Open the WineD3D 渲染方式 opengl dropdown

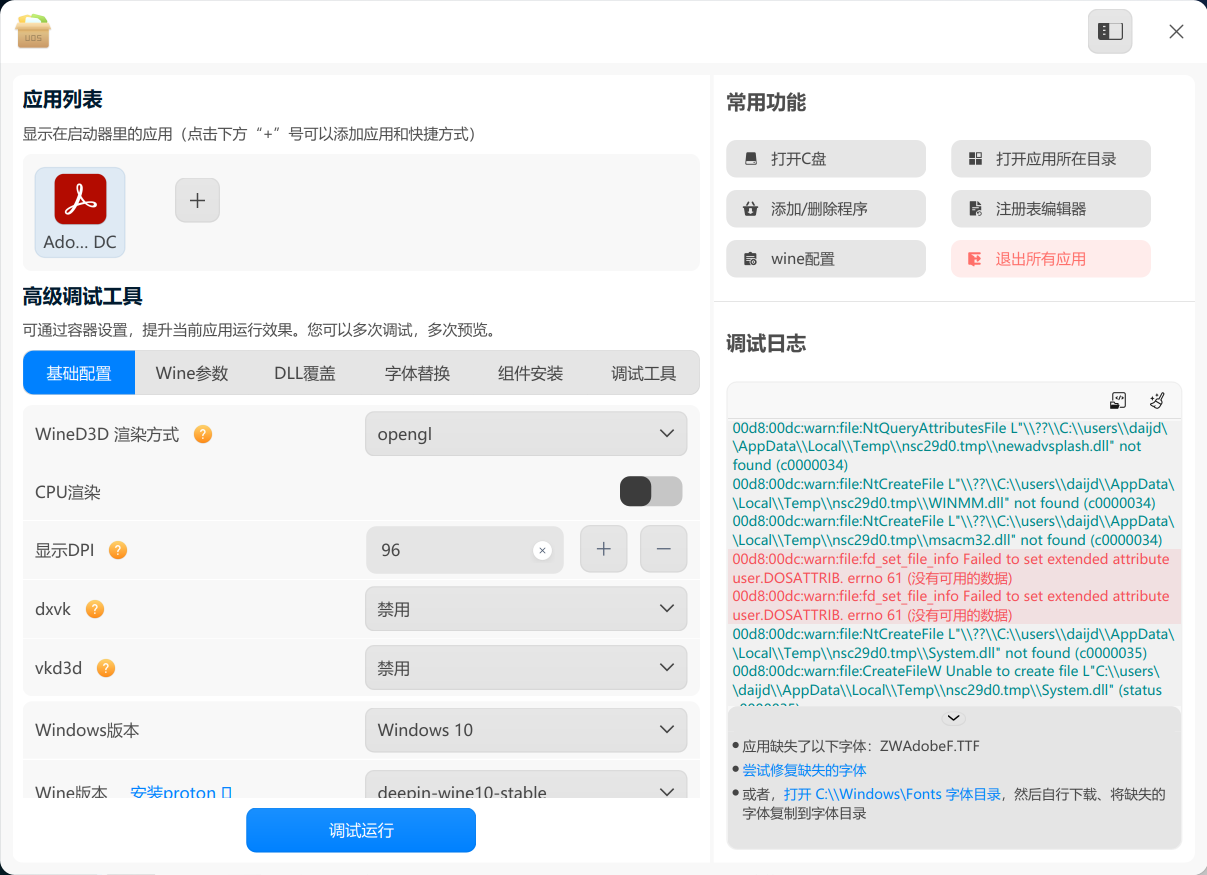(526, 434)
